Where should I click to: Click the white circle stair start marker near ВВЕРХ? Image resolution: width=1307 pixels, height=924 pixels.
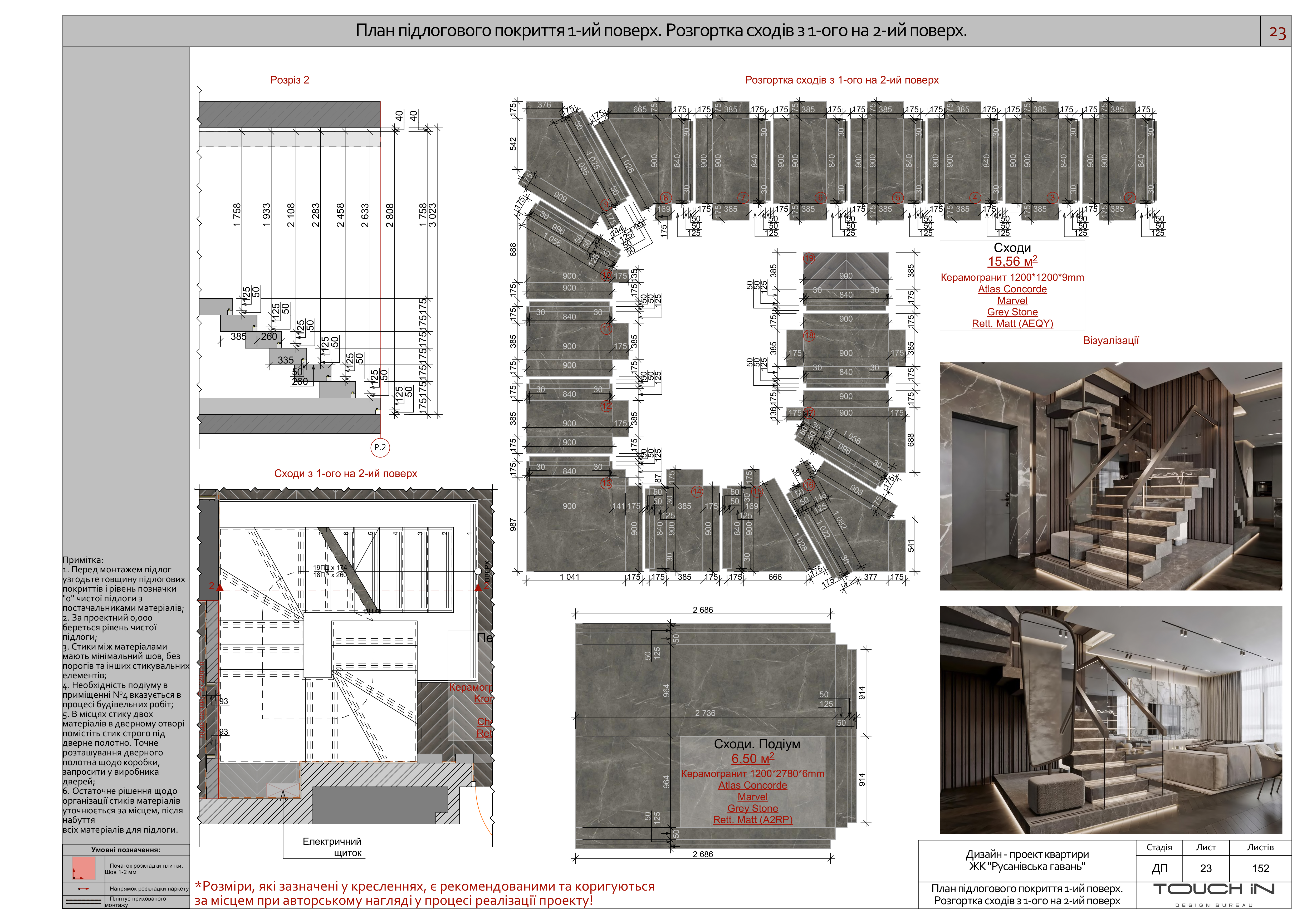coord(479,571)
